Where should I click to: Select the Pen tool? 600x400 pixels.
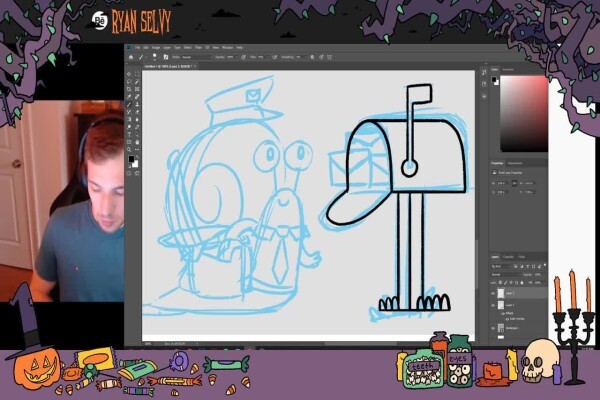point(137,127)
